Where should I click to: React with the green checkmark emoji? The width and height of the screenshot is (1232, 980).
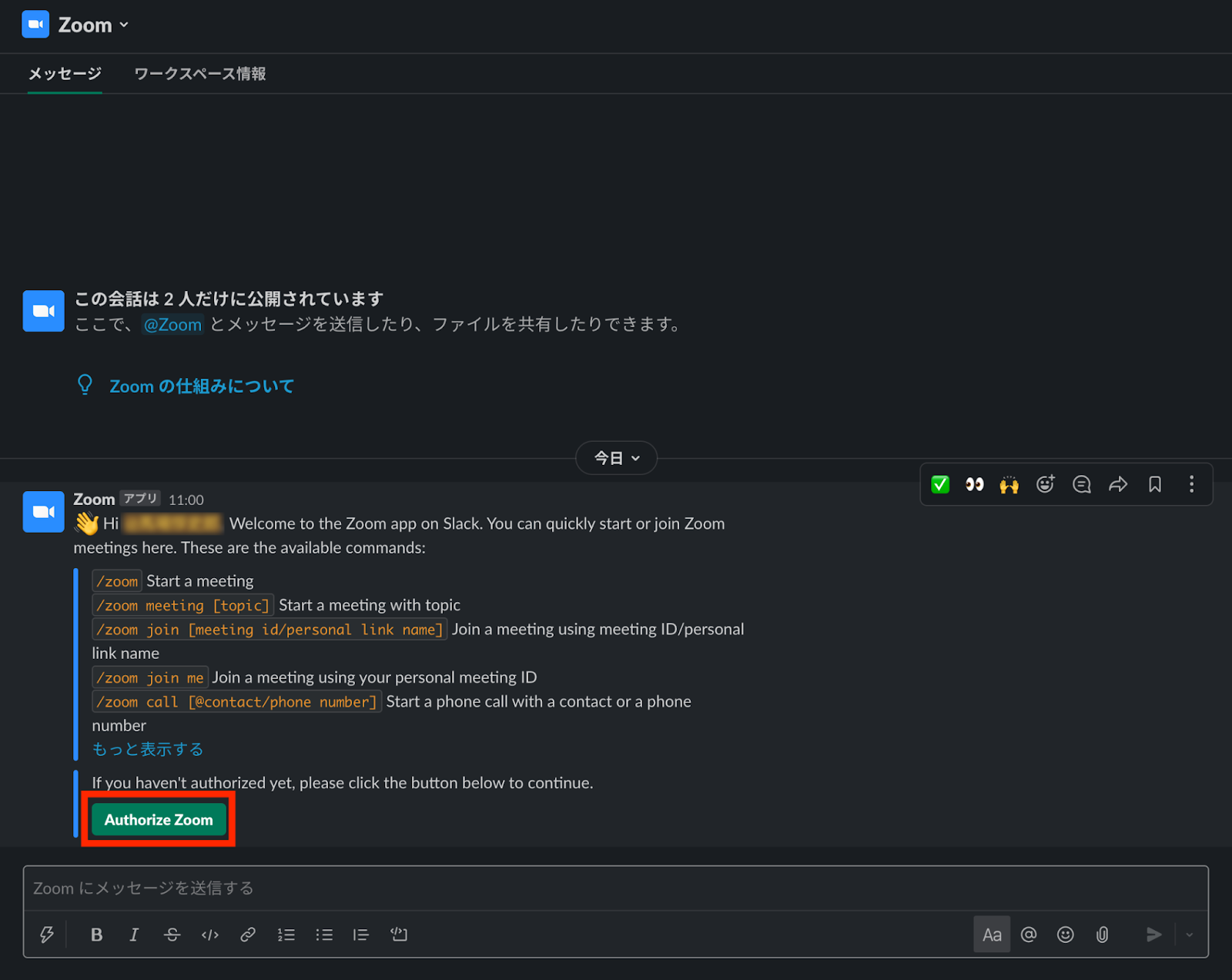point(940,484)
